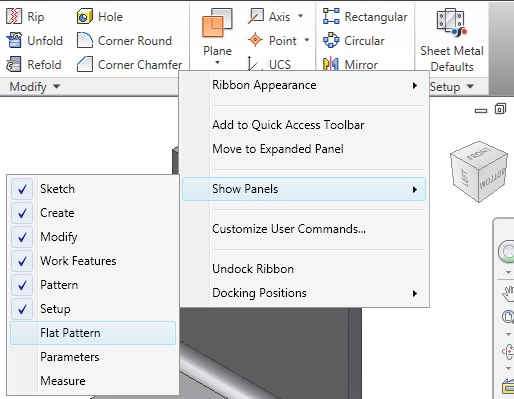This screenshot has width=514, height=399.
Task: Click the Zoom icon in navigation bar
Action: [508, 316]
